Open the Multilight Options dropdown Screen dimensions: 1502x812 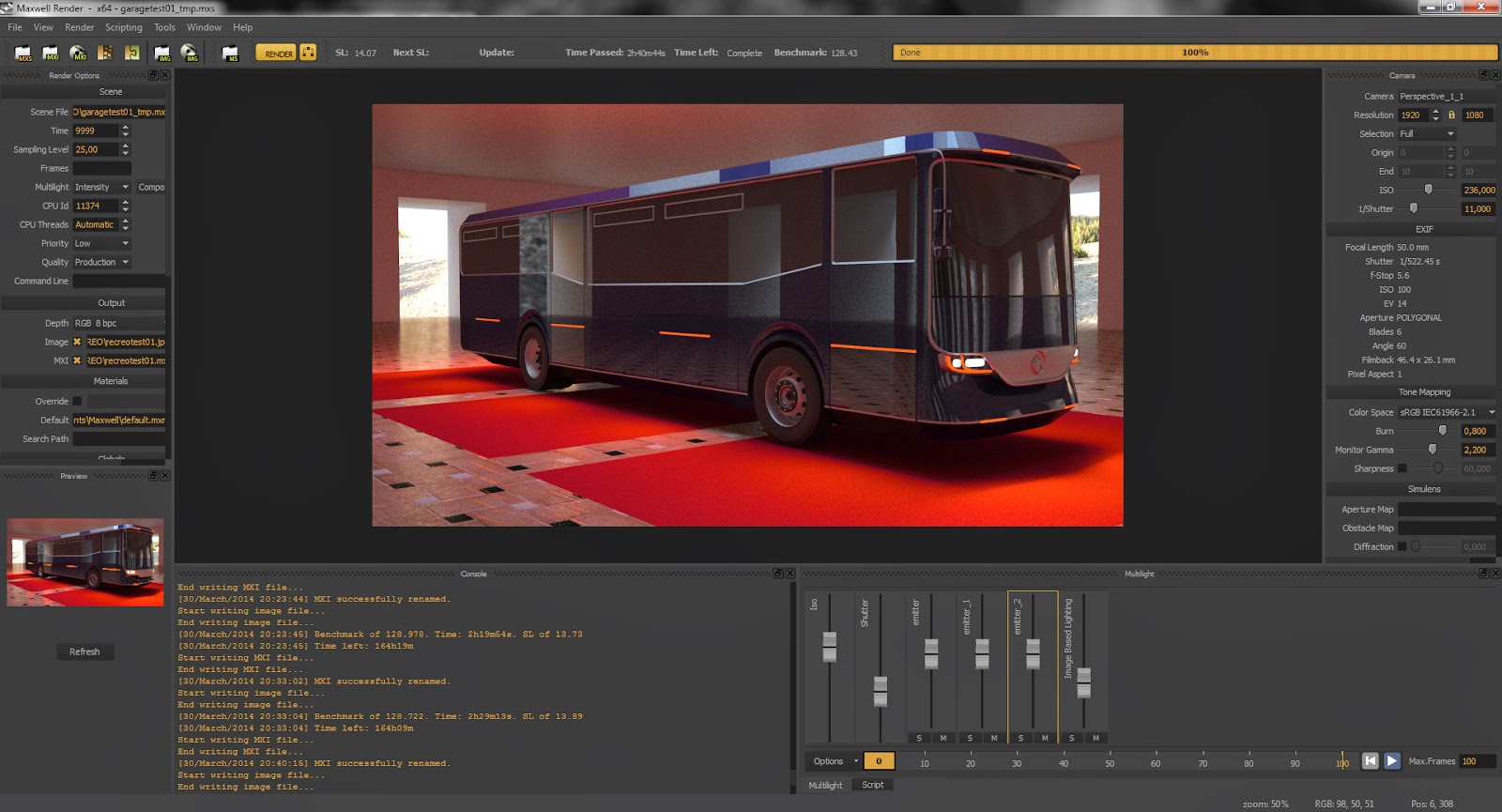click(x=835, y=761)
